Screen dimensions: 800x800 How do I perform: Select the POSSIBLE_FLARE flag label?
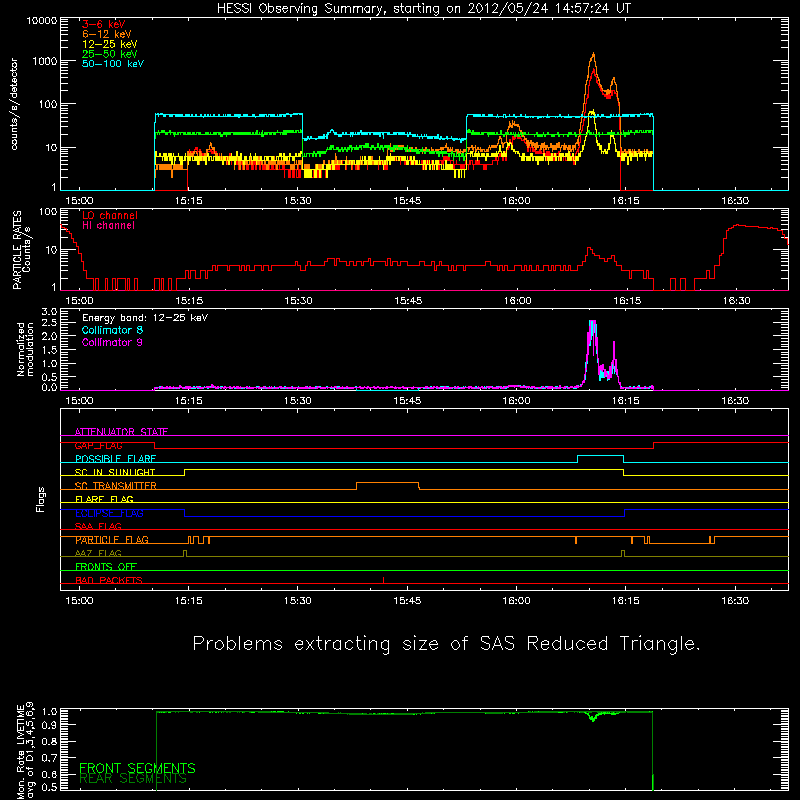pos(115,459)
